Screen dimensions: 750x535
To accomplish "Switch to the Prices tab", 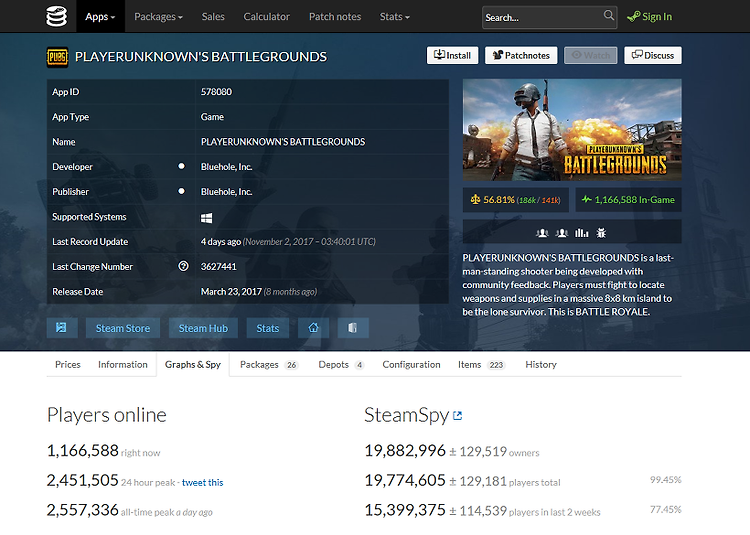I will click(67, 364).
